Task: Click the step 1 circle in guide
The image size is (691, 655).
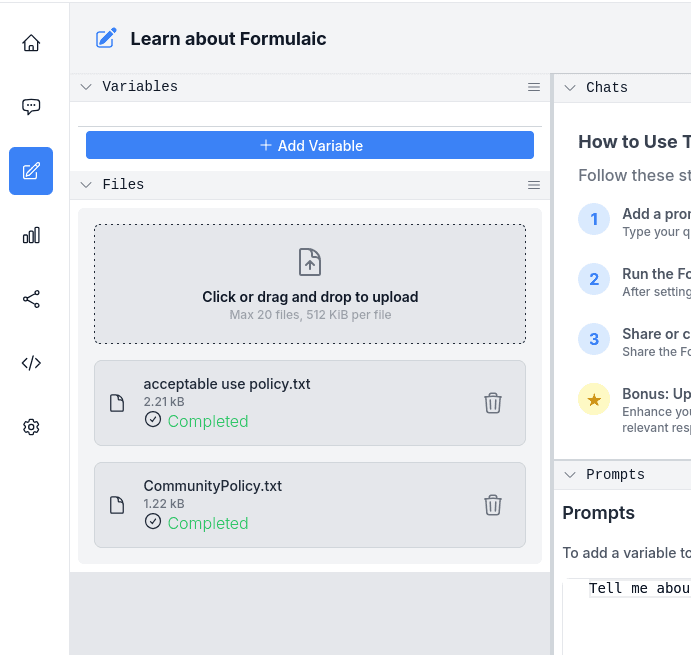Action: pyautogui.click(x=594, y=219)
